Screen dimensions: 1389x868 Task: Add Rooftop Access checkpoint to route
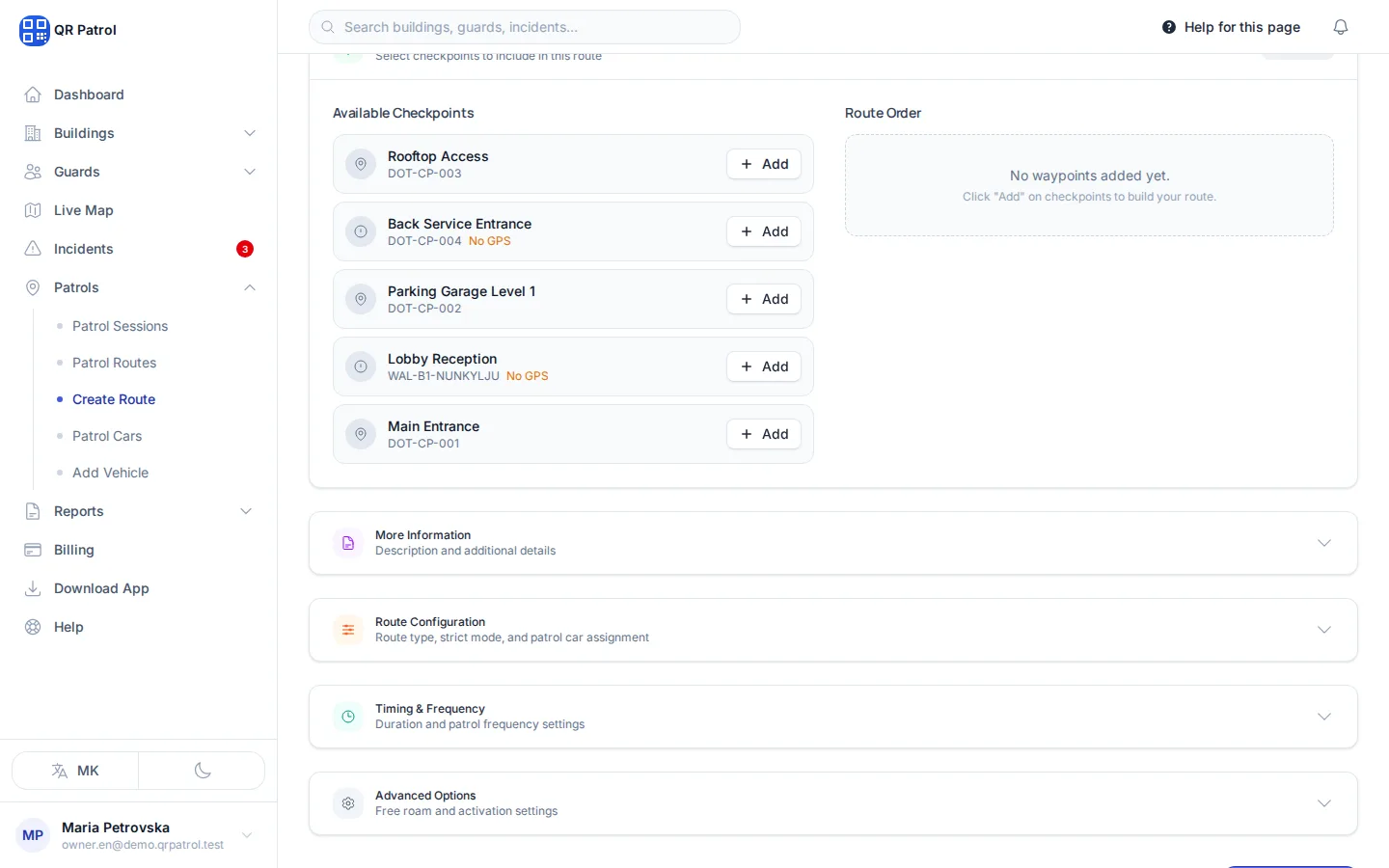click(764, 164)
